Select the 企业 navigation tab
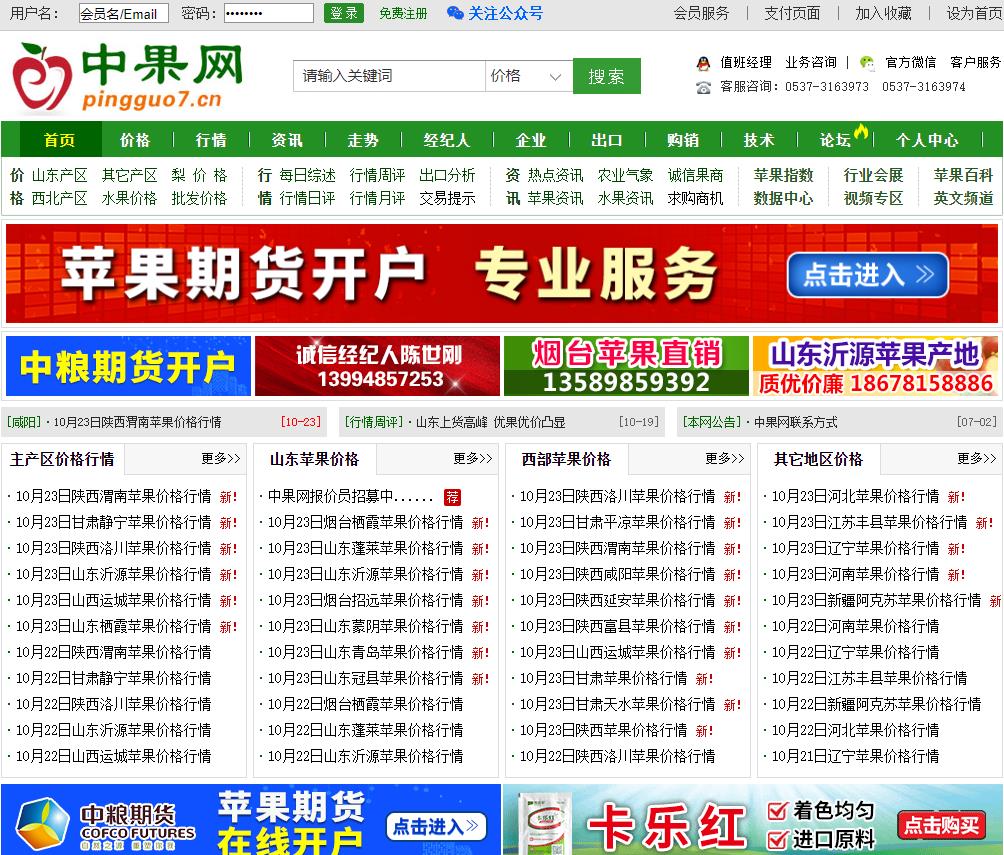 point(531,140)
